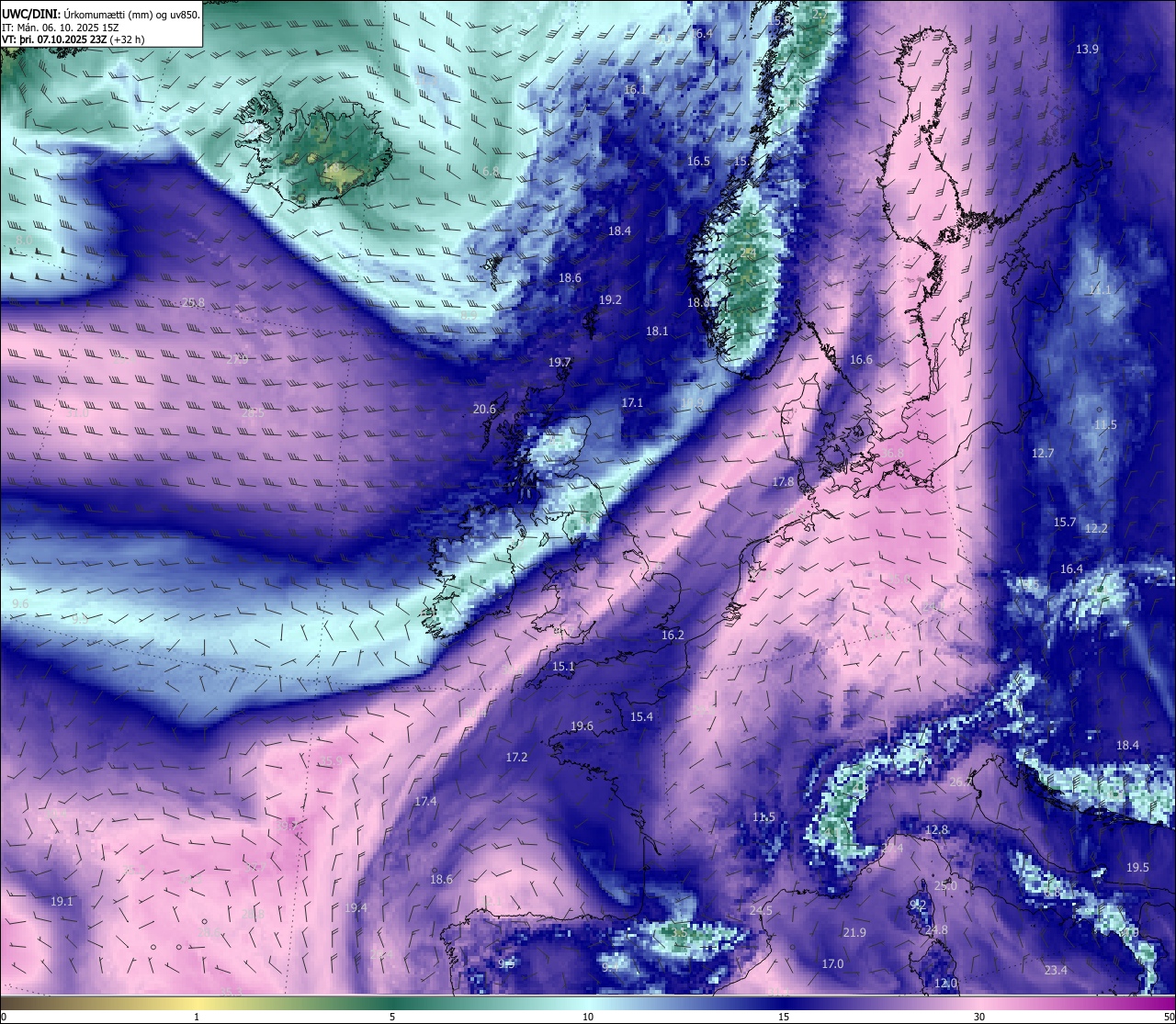Screen dimensions: 1176x1024
Task: Click the 21.9 value on the map
Action: [854, 933]
